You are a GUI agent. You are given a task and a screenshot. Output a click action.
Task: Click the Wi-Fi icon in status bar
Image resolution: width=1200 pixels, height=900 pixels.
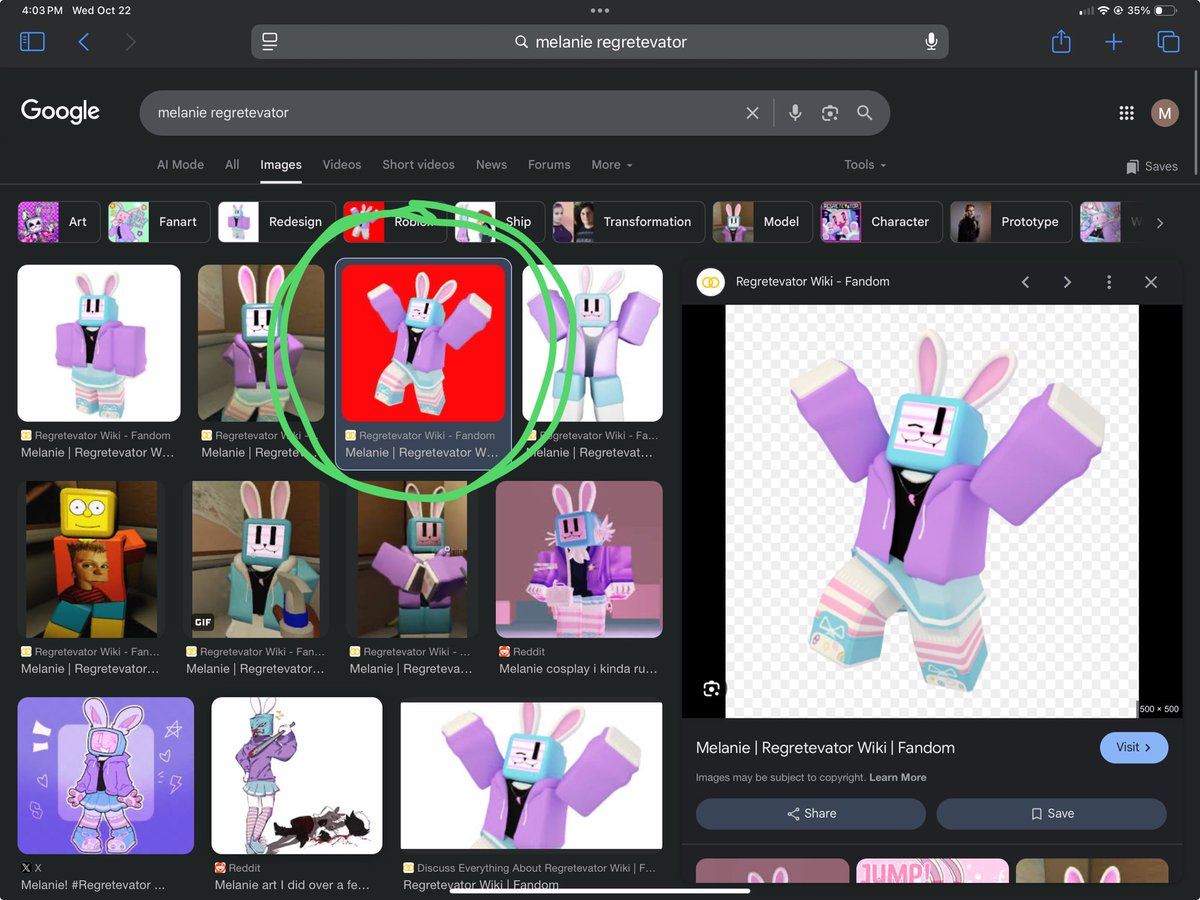(1104, 10)
